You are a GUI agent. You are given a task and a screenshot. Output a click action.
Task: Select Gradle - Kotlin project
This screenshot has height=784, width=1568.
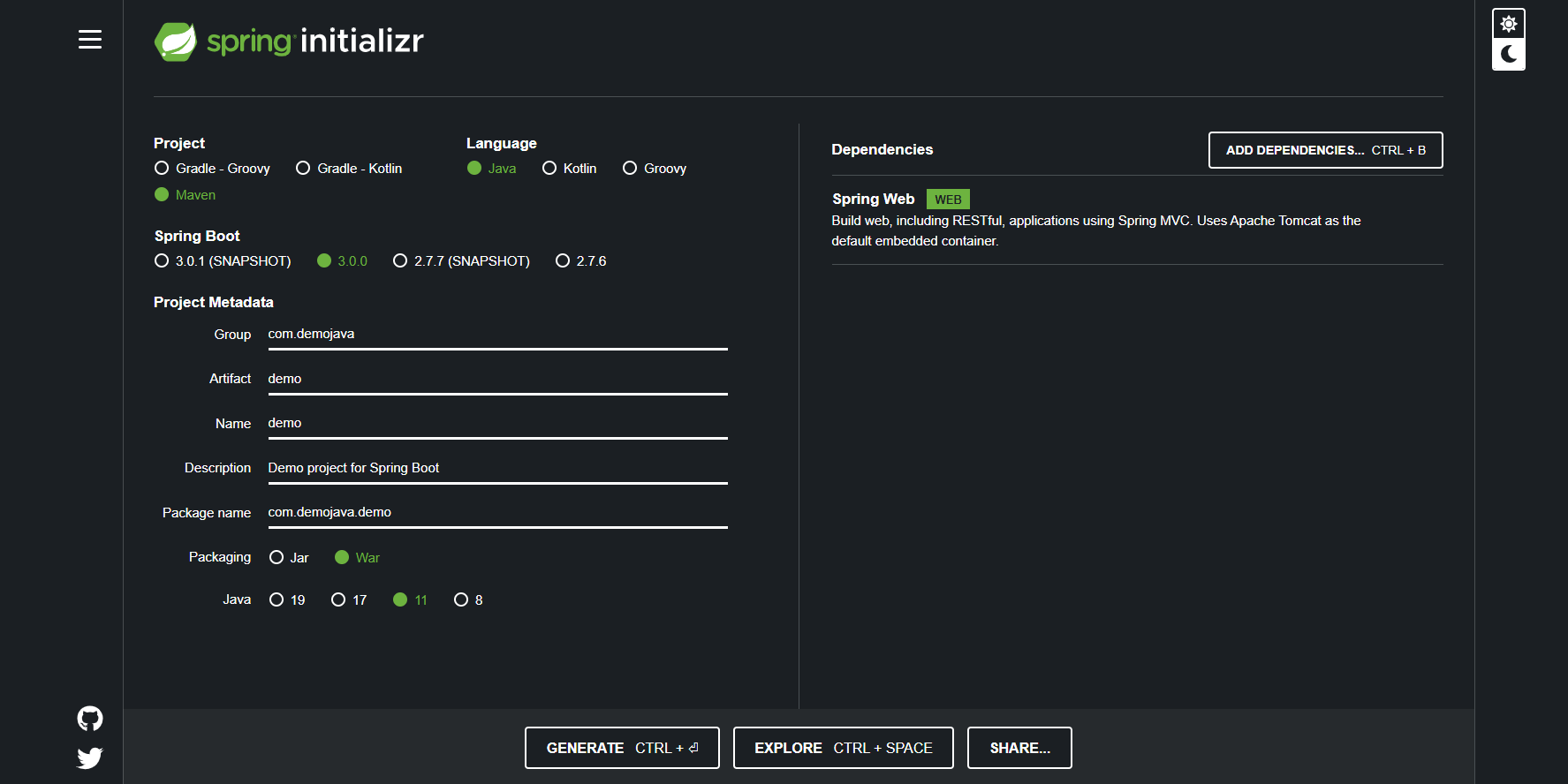coord(349,169)
